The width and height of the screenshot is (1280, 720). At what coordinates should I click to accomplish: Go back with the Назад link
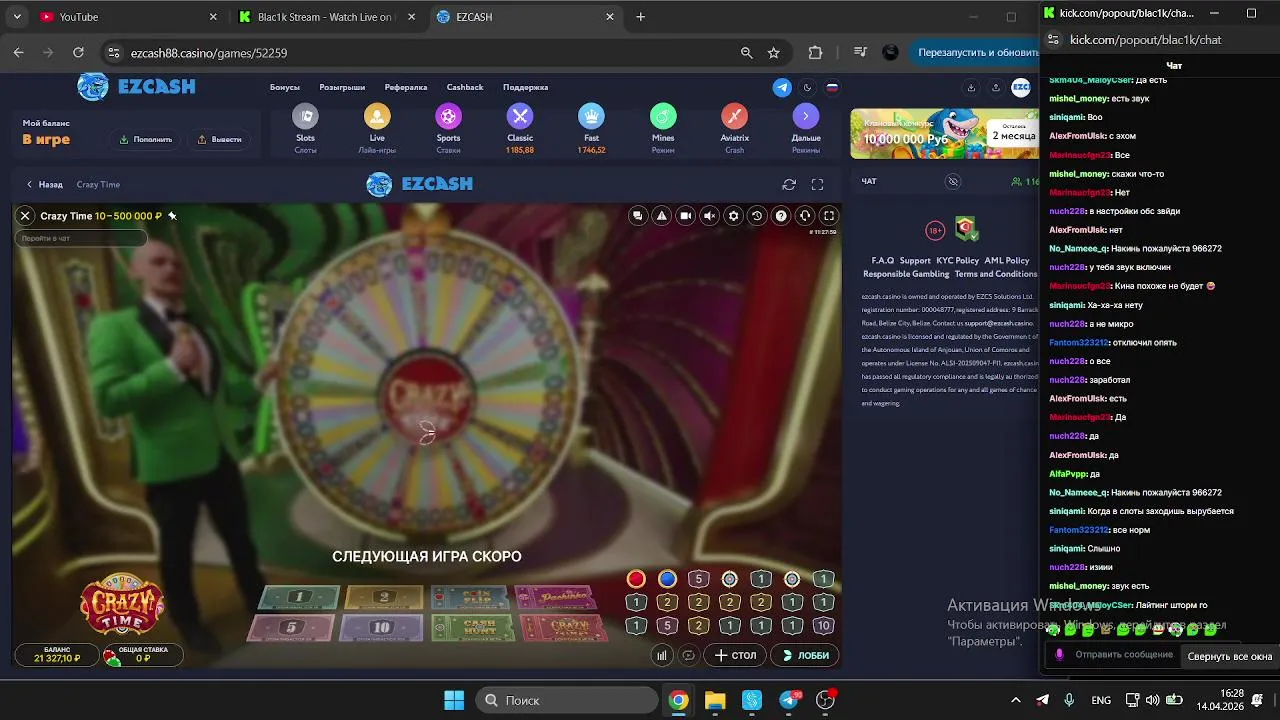tap(45, 184)
